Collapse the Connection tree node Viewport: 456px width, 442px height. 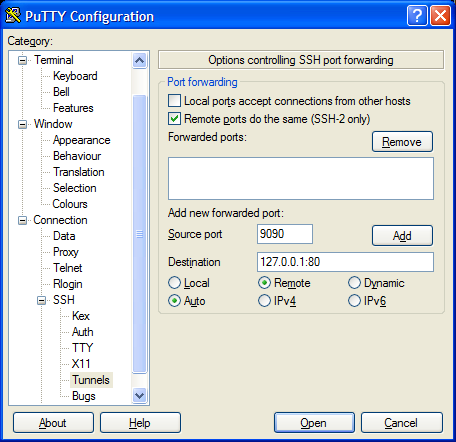(22, 220)
